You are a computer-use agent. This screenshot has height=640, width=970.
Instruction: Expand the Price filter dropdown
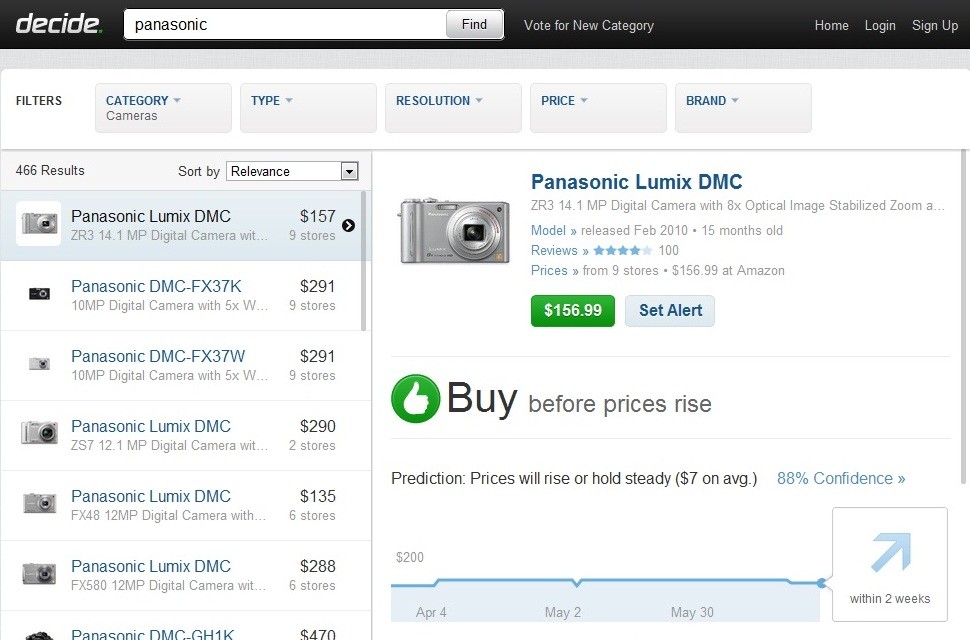(598, 108)
